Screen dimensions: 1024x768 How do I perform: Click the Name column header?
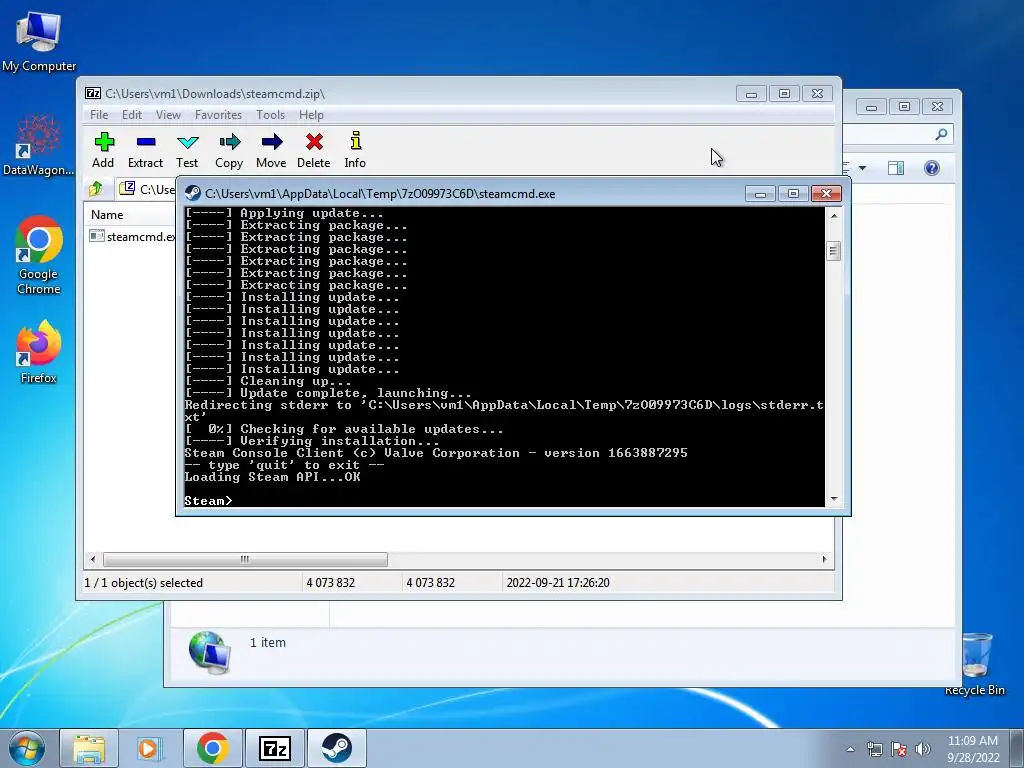tap(107, 215)
